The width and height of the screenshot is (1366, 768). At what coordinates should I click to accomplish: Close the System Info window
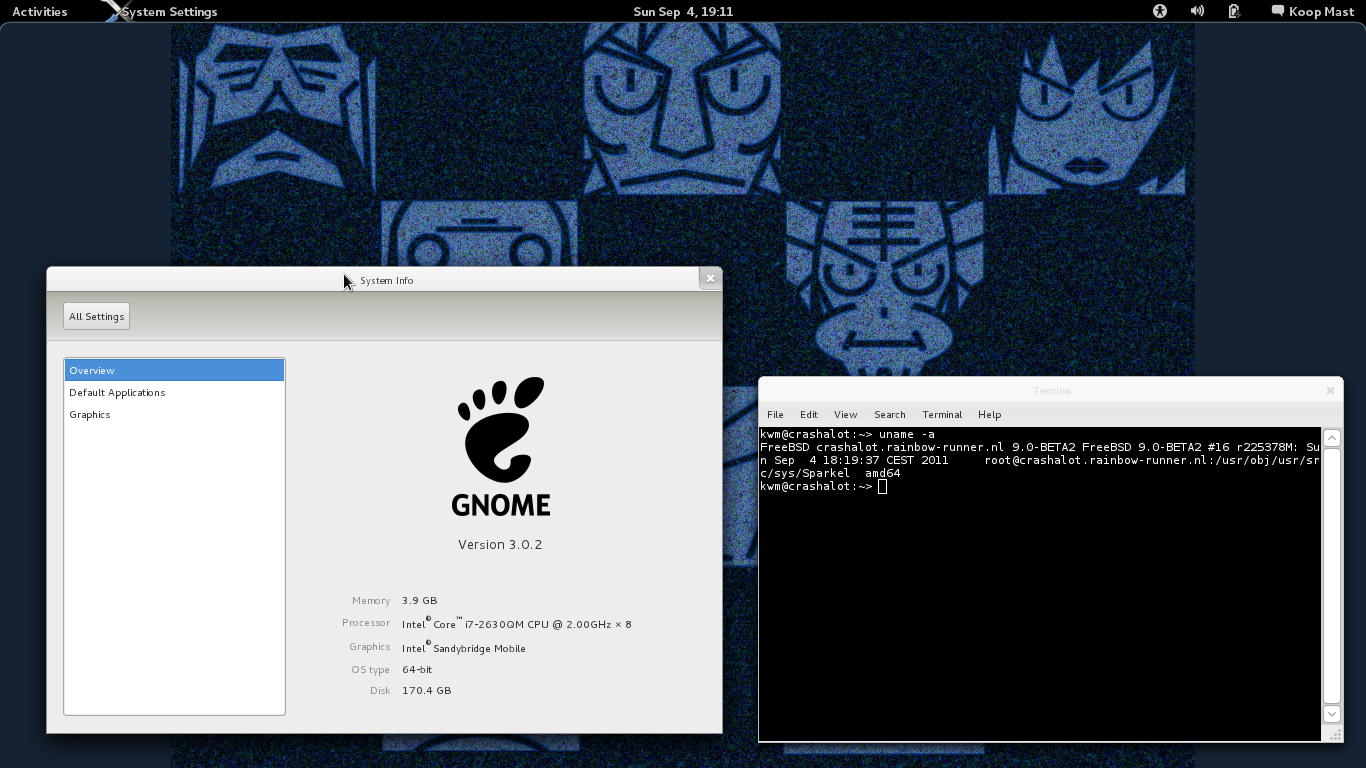(710, 279)
